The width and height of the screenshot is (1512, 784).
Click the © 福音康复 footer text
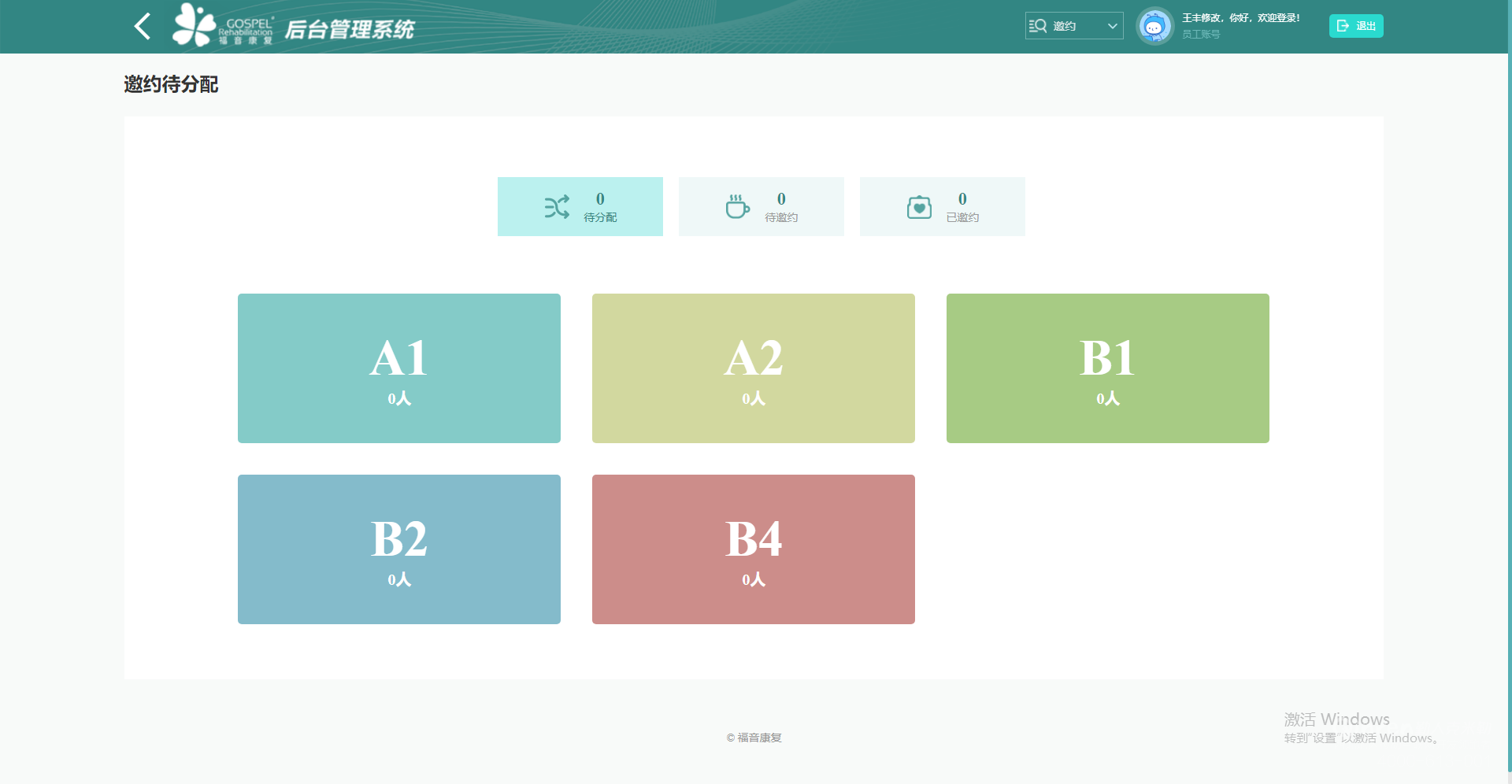tap(754, 738)
